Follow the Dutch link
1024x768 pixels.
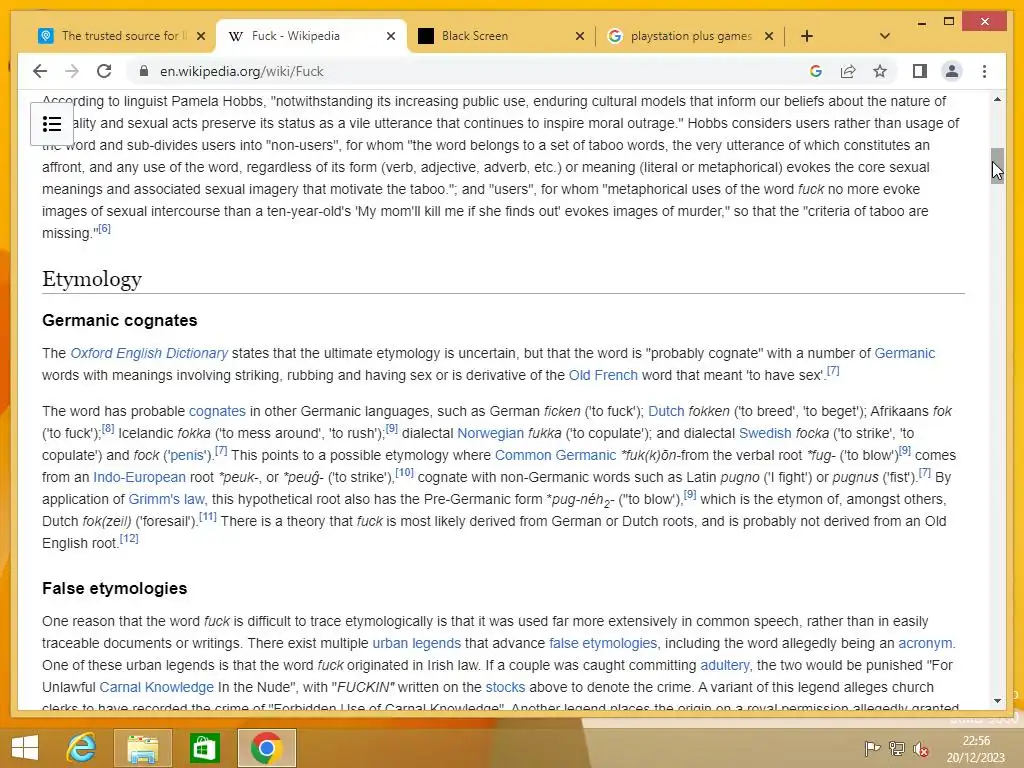coord(666,411)
